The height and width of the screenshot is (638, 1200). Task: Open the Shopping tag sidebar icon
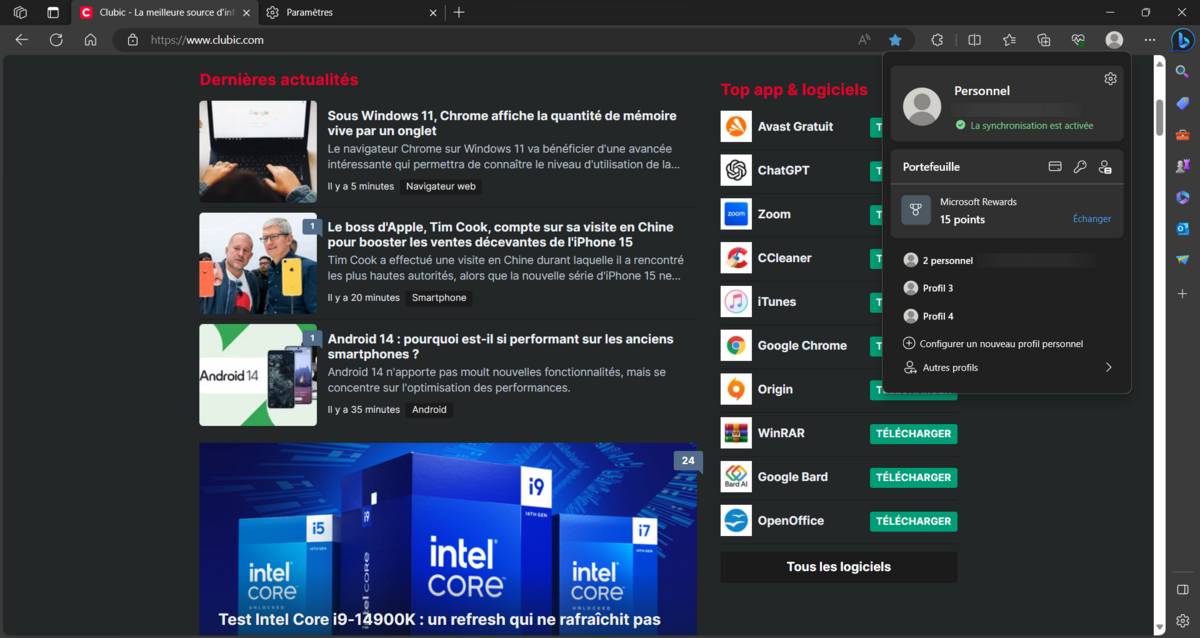pos(1182,103)
